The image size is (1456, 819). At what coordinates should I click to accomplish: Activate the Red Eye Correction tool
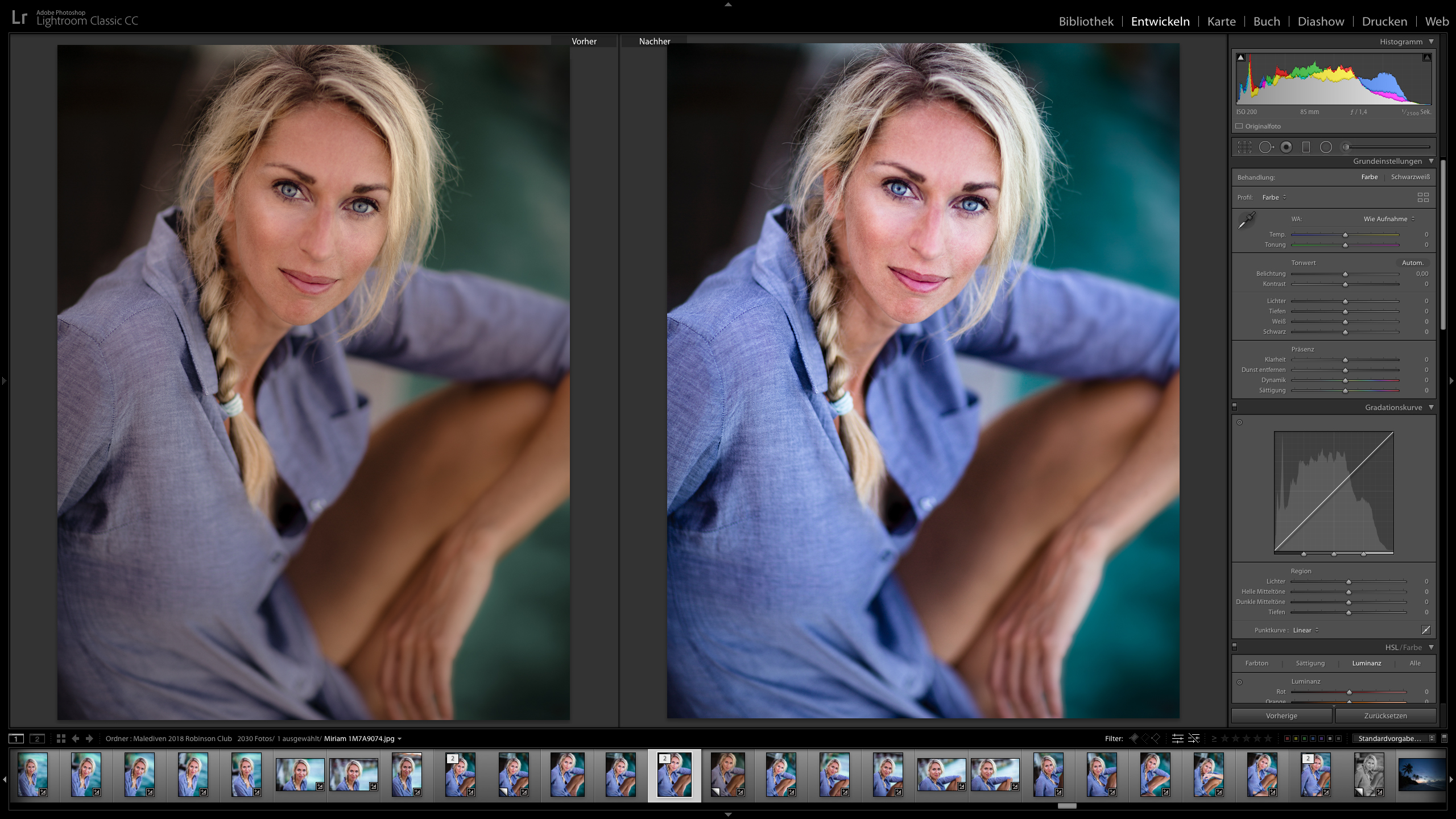click(1286, 147)
